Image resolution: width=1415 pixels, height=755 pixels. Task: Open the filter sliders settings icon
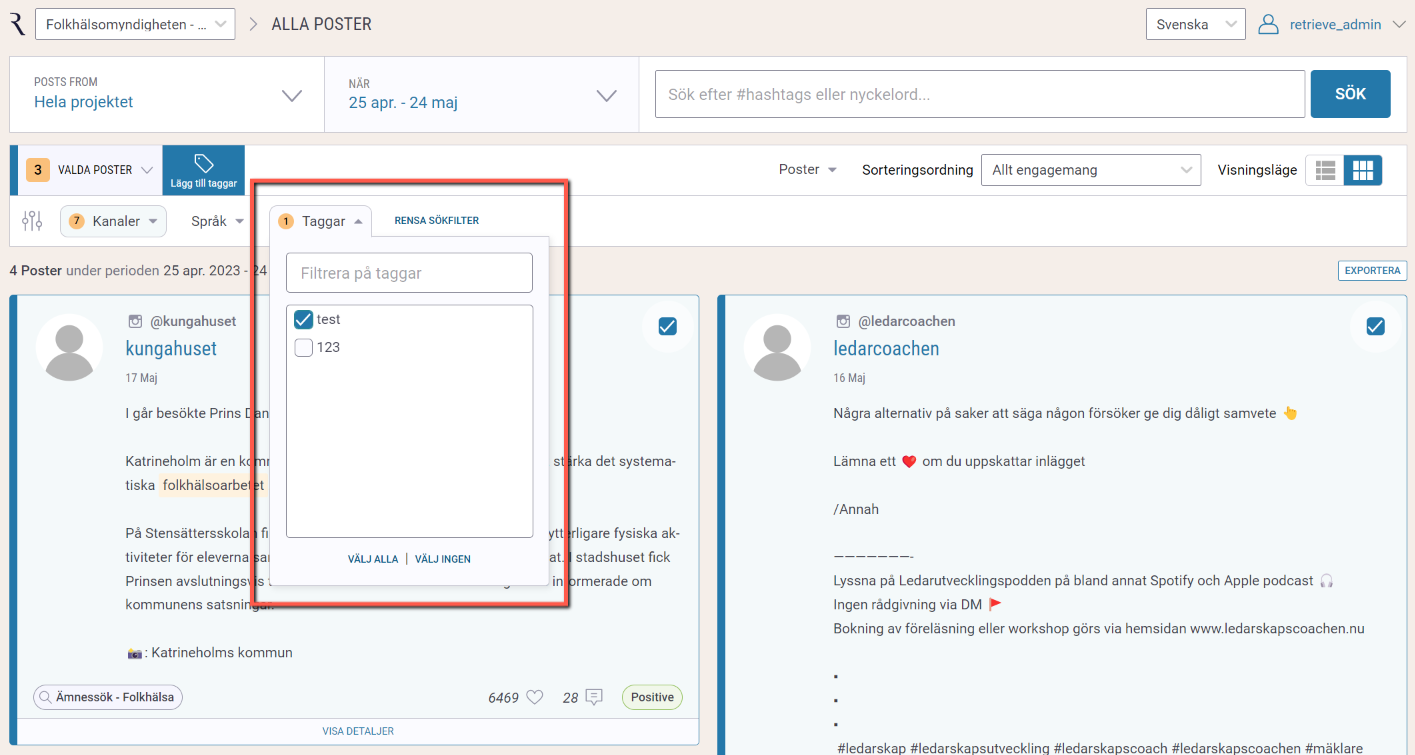point(33,221)
